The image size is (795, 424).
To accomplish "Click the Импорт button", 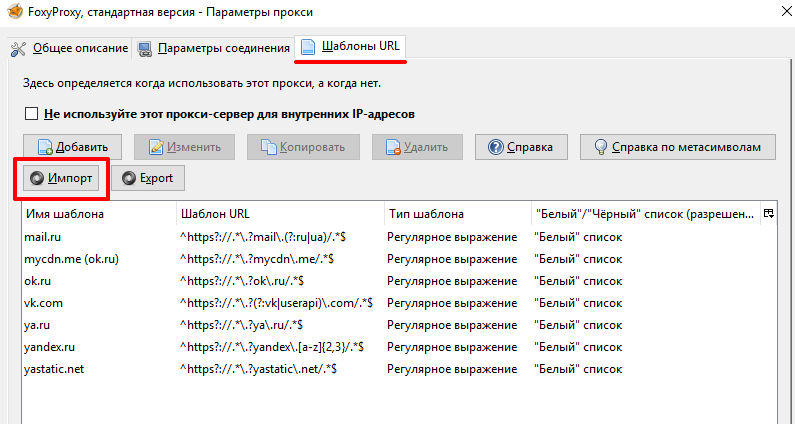I will pos(61,178).
